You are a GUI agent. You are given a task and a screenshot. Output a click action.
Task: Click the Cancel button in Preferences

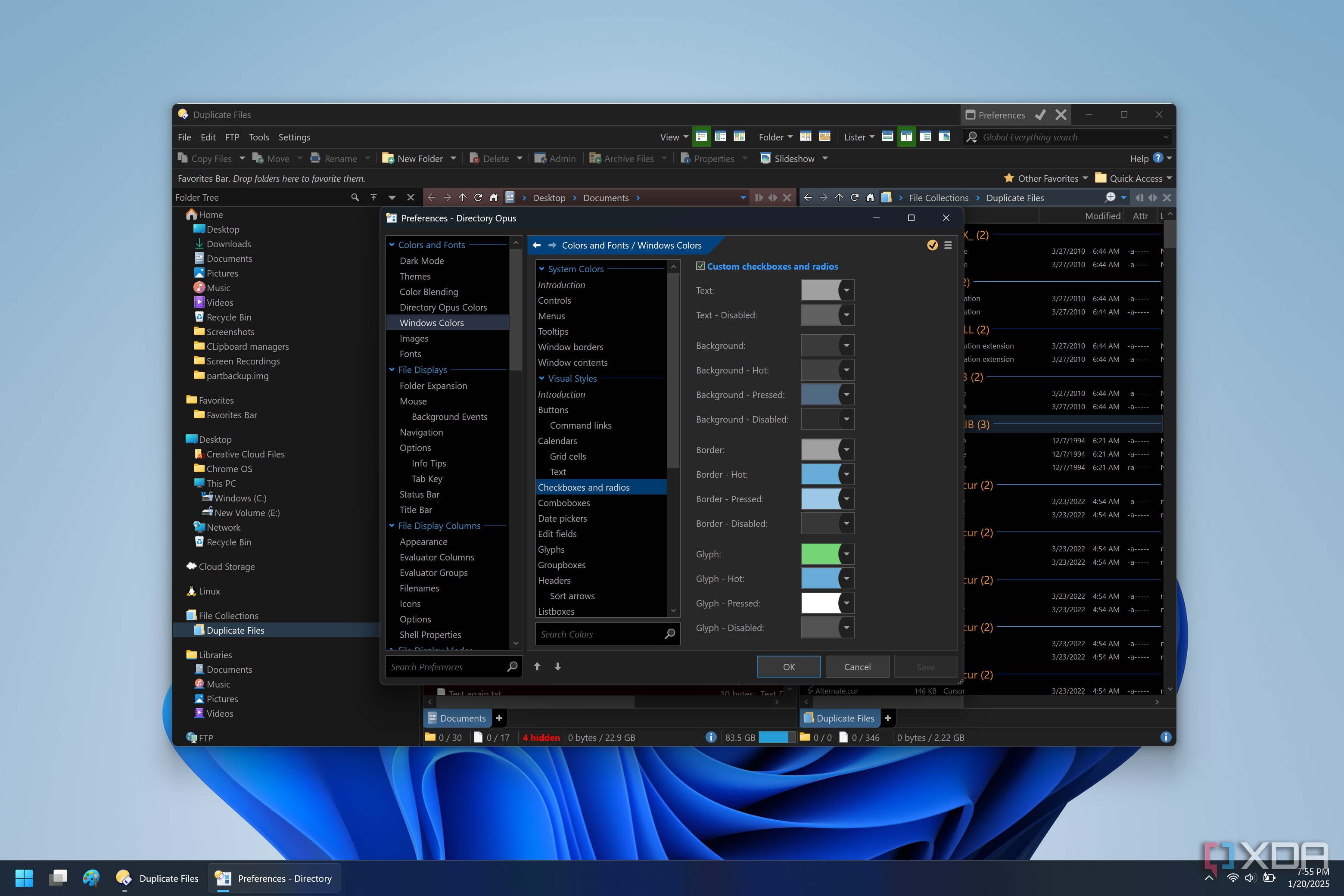tap(857, 667)
